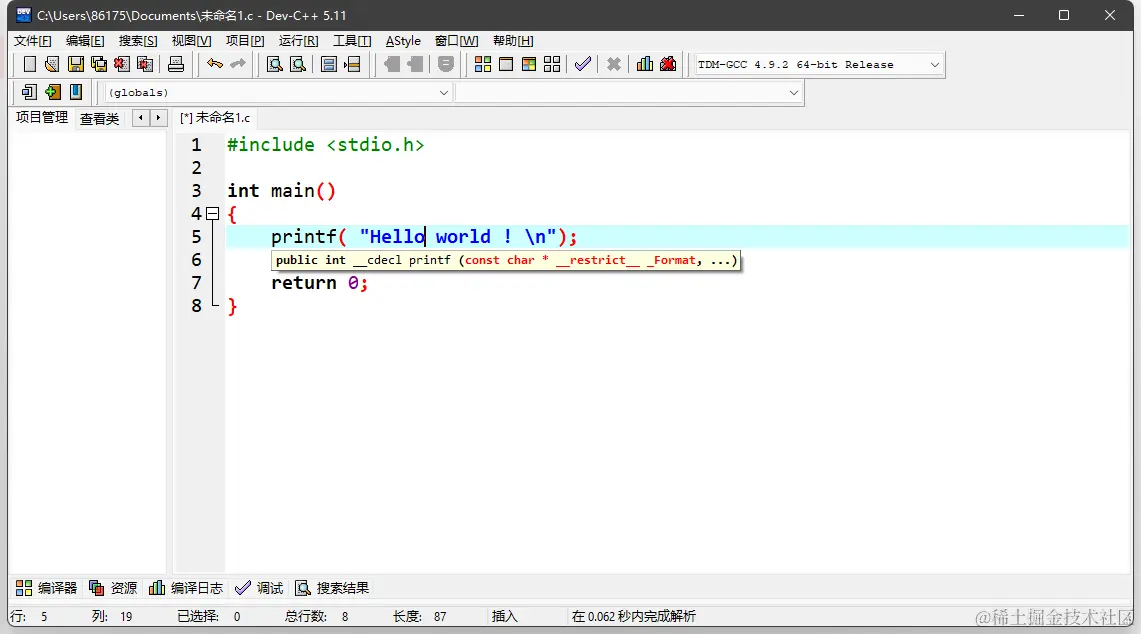
Task: Open 工具[T] menu
Action: point(352,41)
